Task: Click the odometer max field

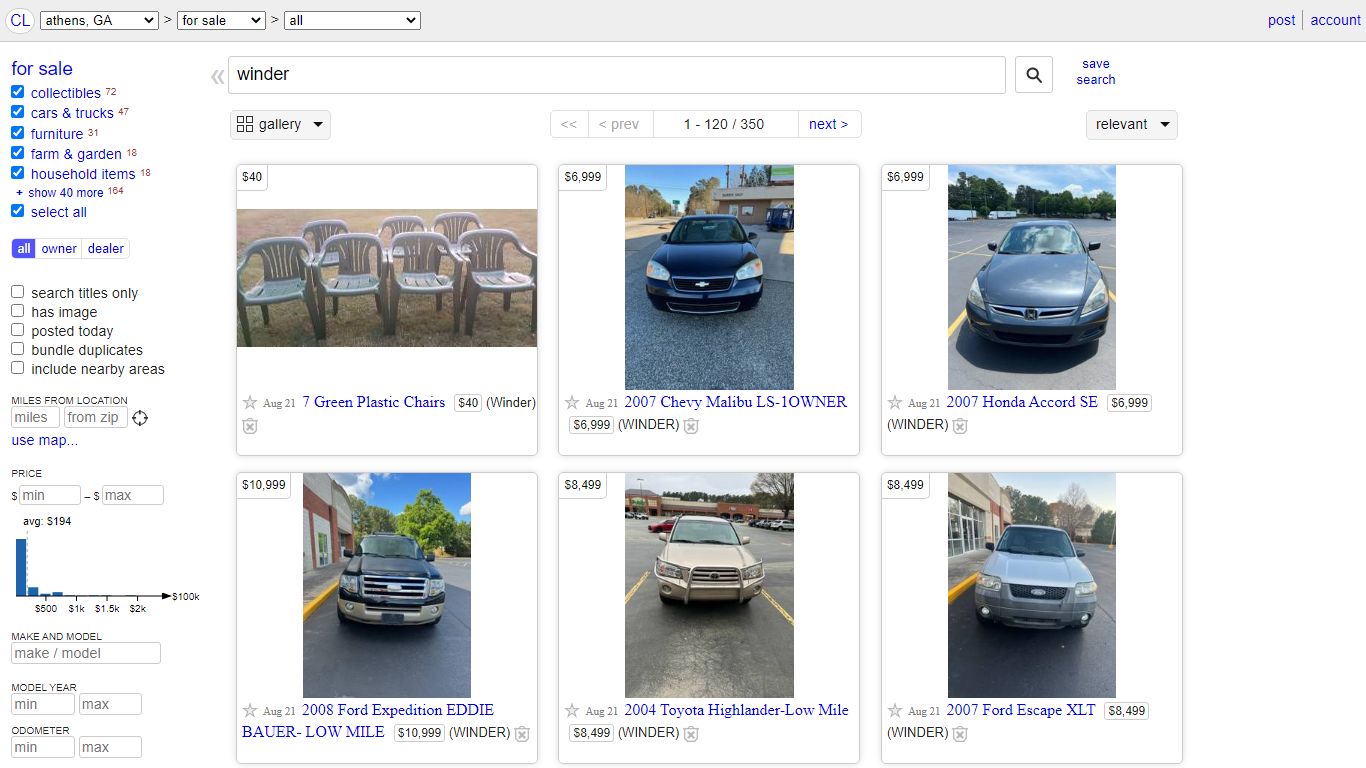Action: coord(110,747)
